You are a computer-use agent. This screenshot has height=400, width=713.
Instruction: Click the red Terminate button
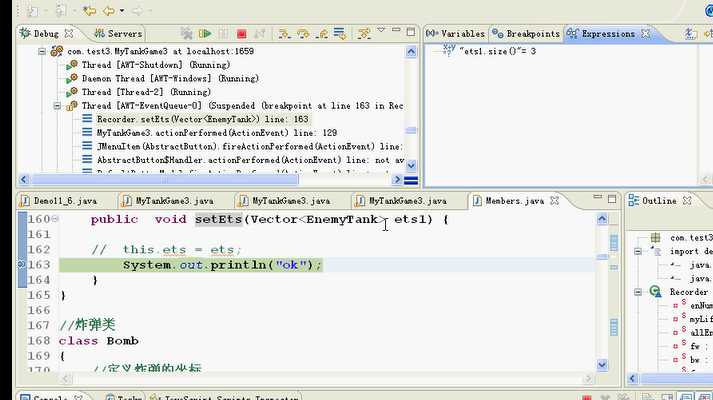point(241,34)
